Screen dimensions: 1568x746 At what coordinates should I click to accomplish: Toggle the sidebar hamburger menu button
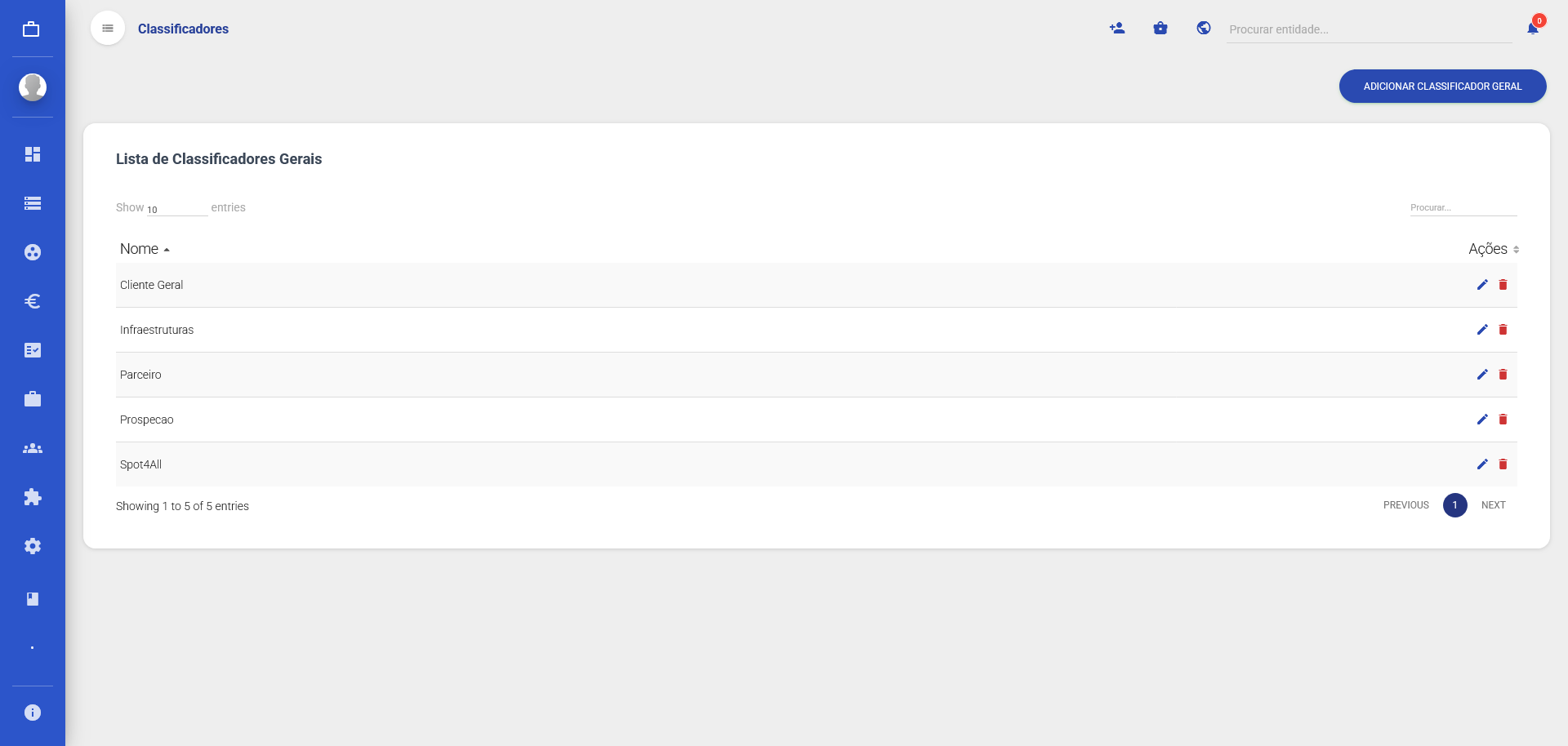[x=108, y=29]
